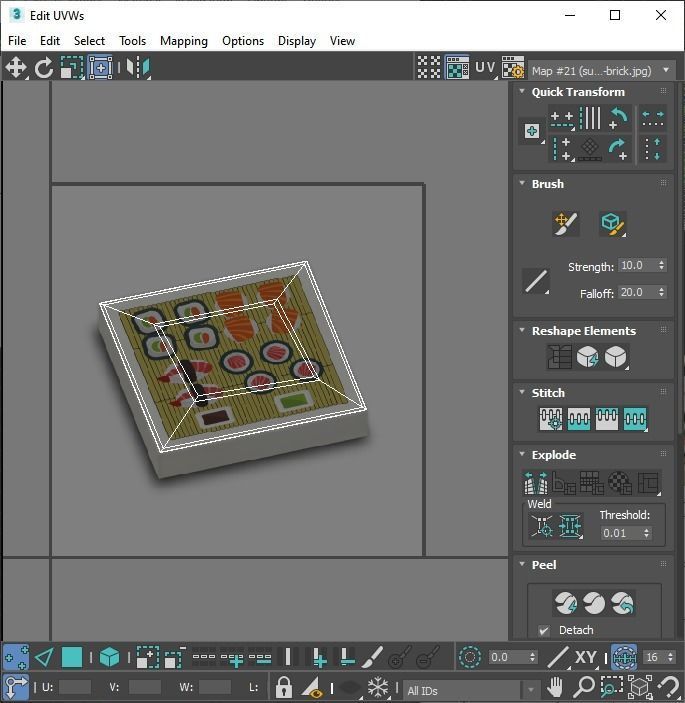This screenshot has height=703, width=685.
Task: Click Rotate +90 around pivot icon
Action: point(619,149)
